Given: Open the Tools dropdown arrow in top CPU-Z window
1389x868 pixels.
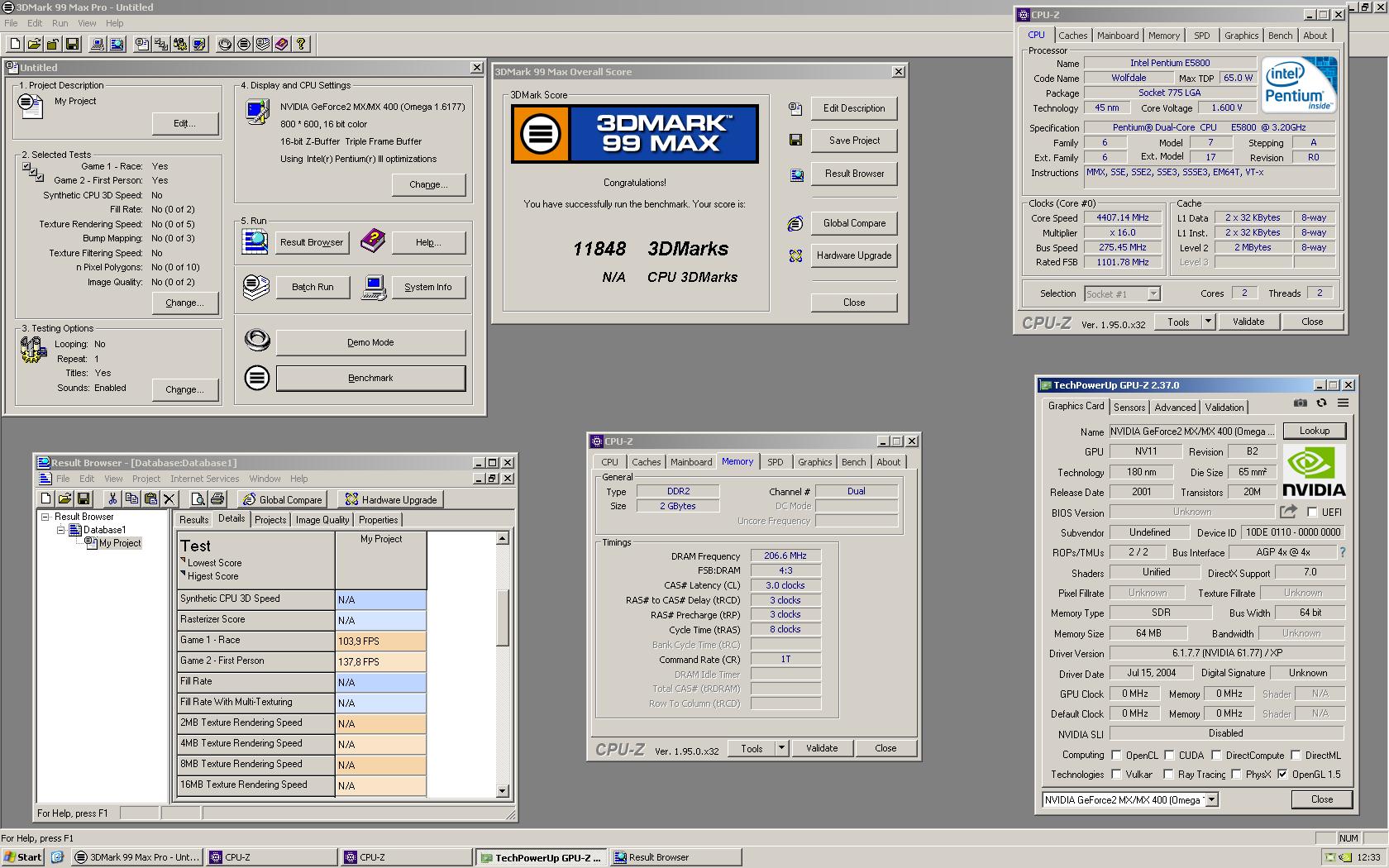Looking at the screenshot, I should point(1208,322).
